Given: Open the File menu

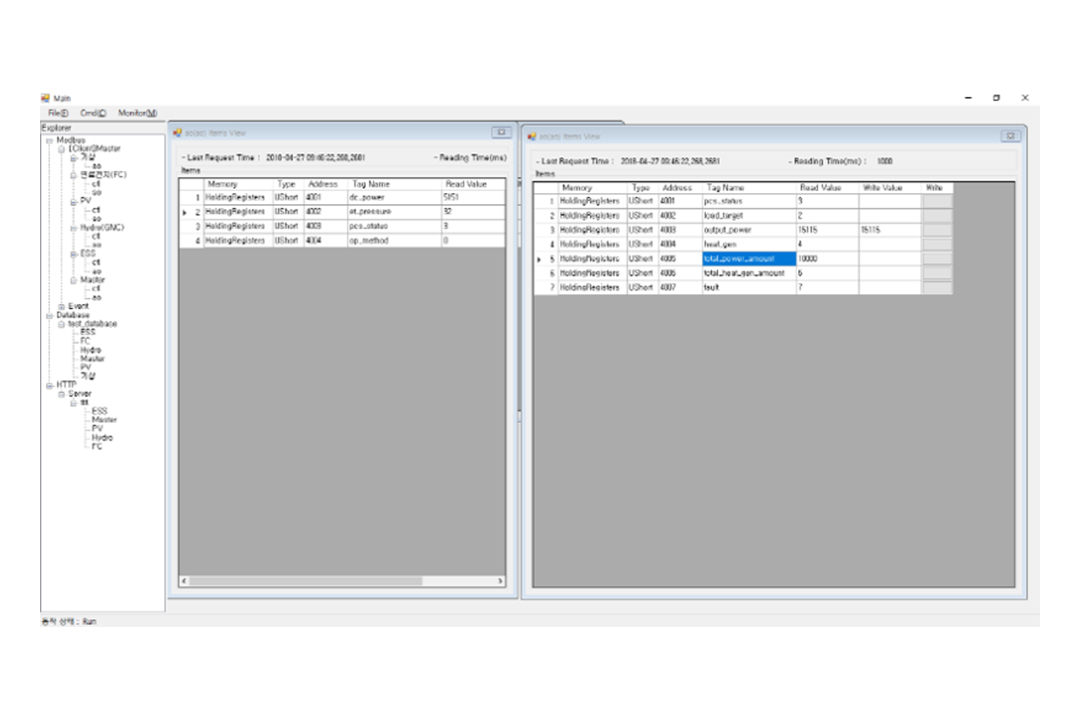Looking at the screenshot, I should 58,113.
